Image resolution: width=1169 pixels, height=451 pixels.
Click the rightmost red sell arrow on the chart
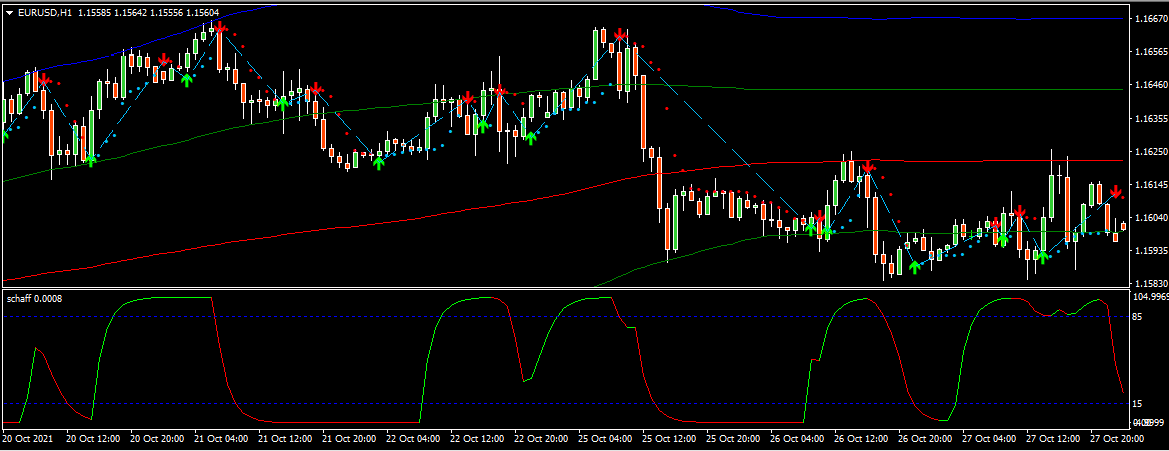pos(1115,191)
